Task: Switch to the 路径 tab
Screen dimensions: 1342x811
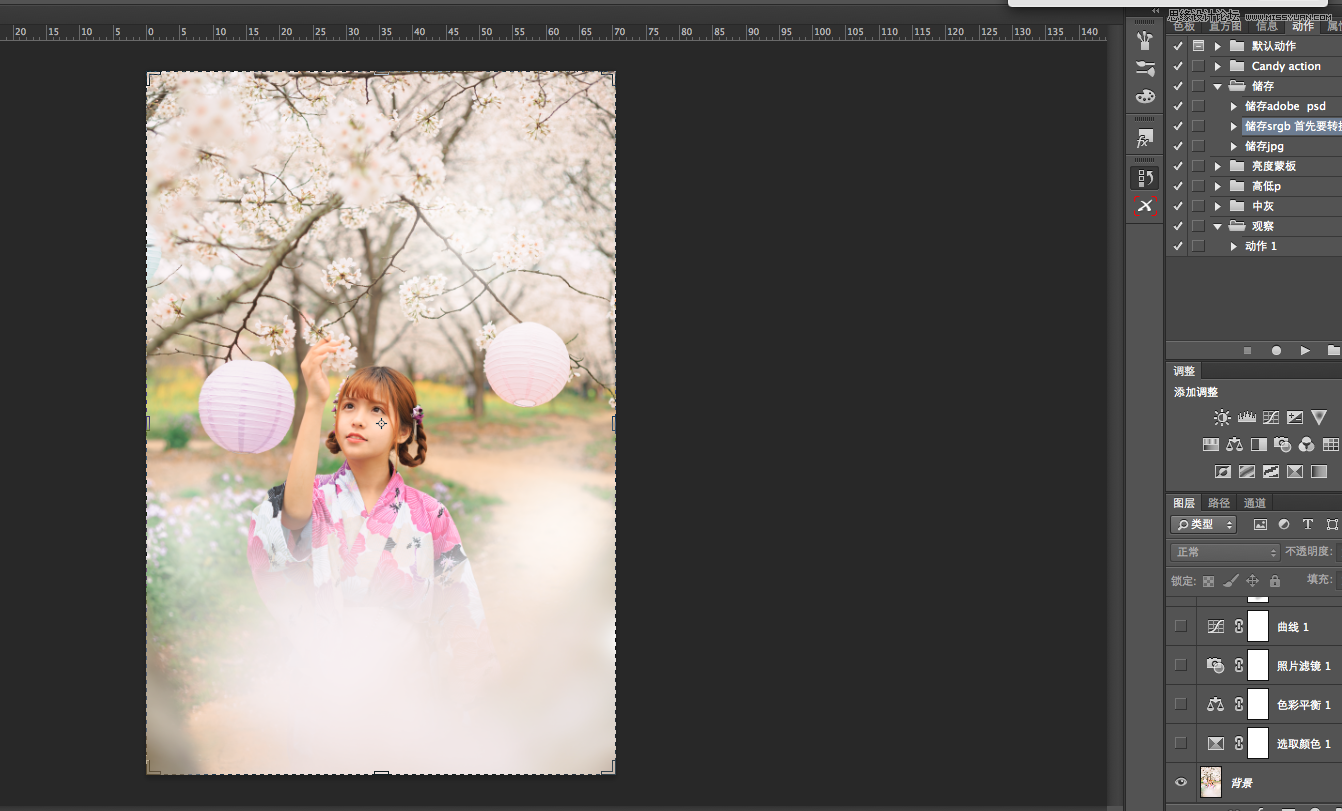Action: [x=1219, y=503]
